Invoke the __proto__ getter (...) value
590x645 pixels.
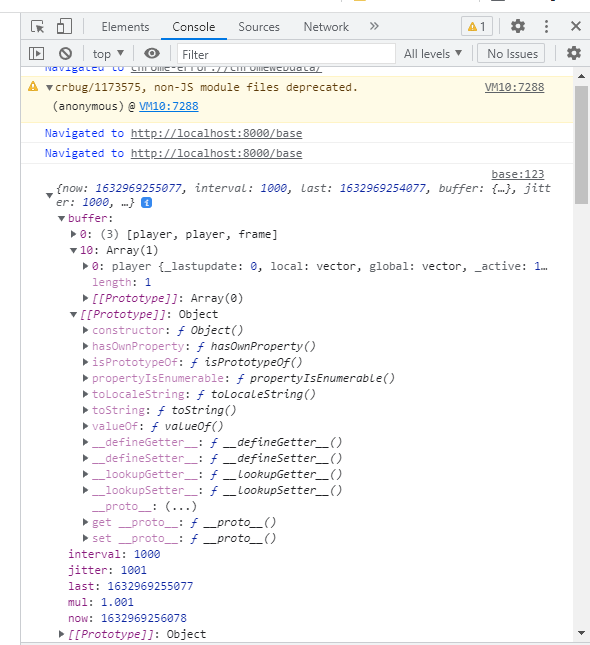click(181, 506)
